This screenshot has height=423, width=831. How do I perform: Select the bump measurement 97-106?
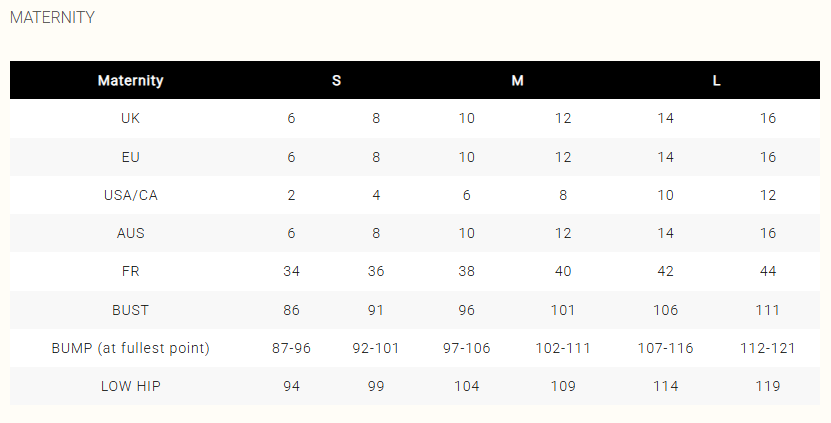(x=466, y=348)
